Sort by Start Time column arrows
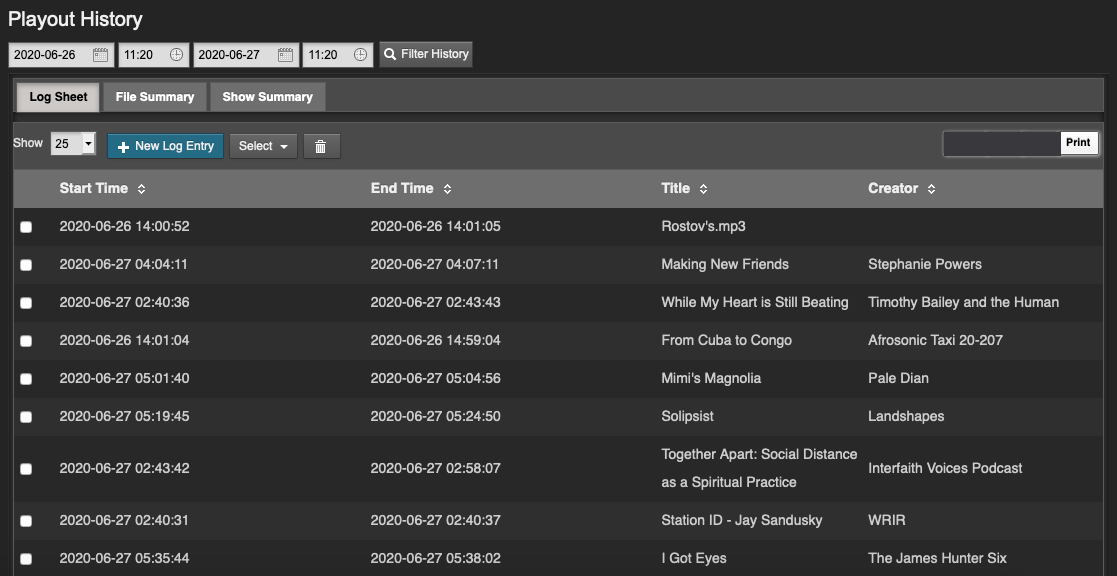The height and width of the screenshot is (576, 1117). click(141, 189)
